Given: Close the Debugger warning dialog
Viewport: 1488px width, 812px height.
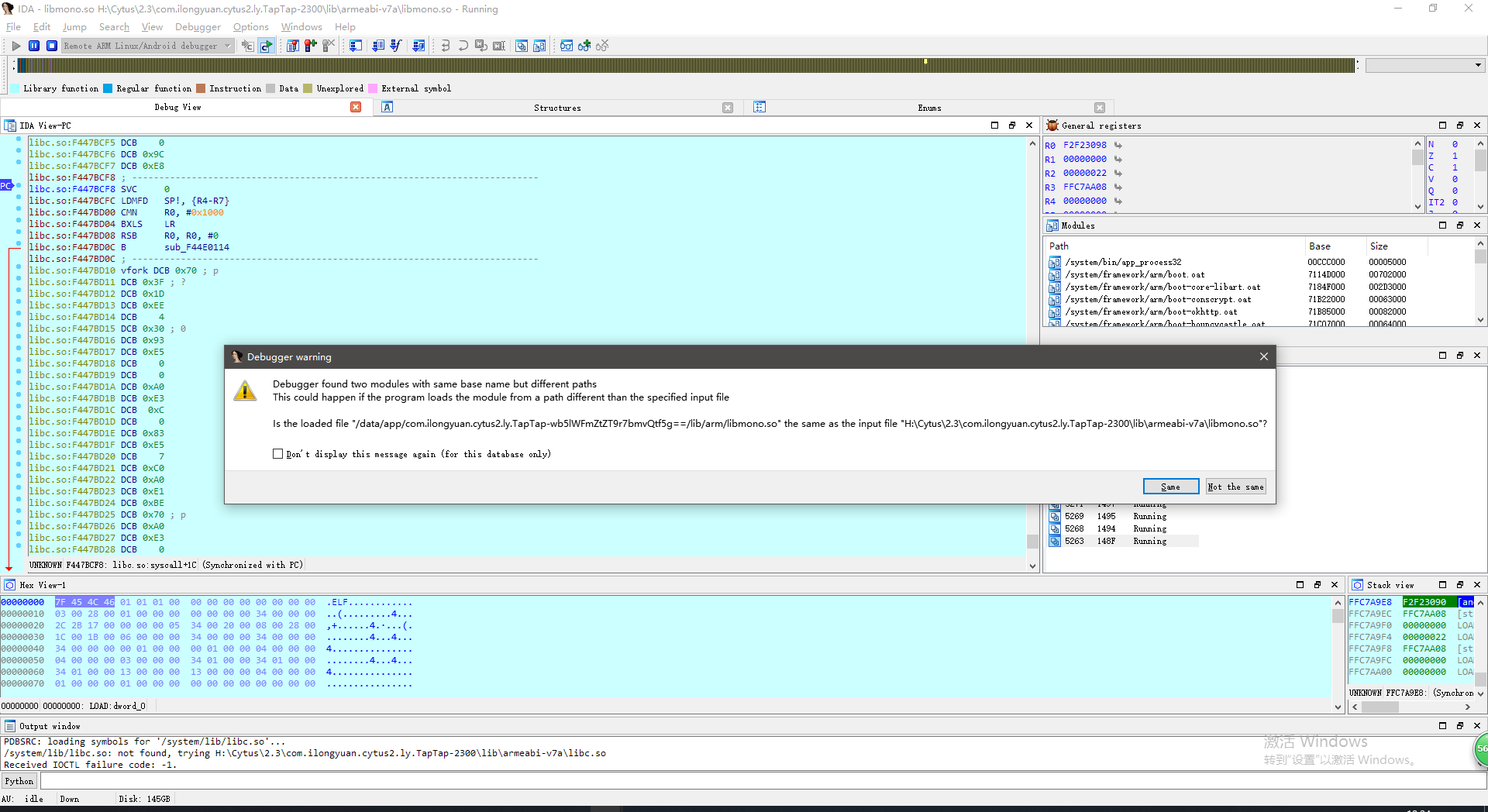Looking at the screenshot, I should pyautogui.click(x=1263, y=356).
